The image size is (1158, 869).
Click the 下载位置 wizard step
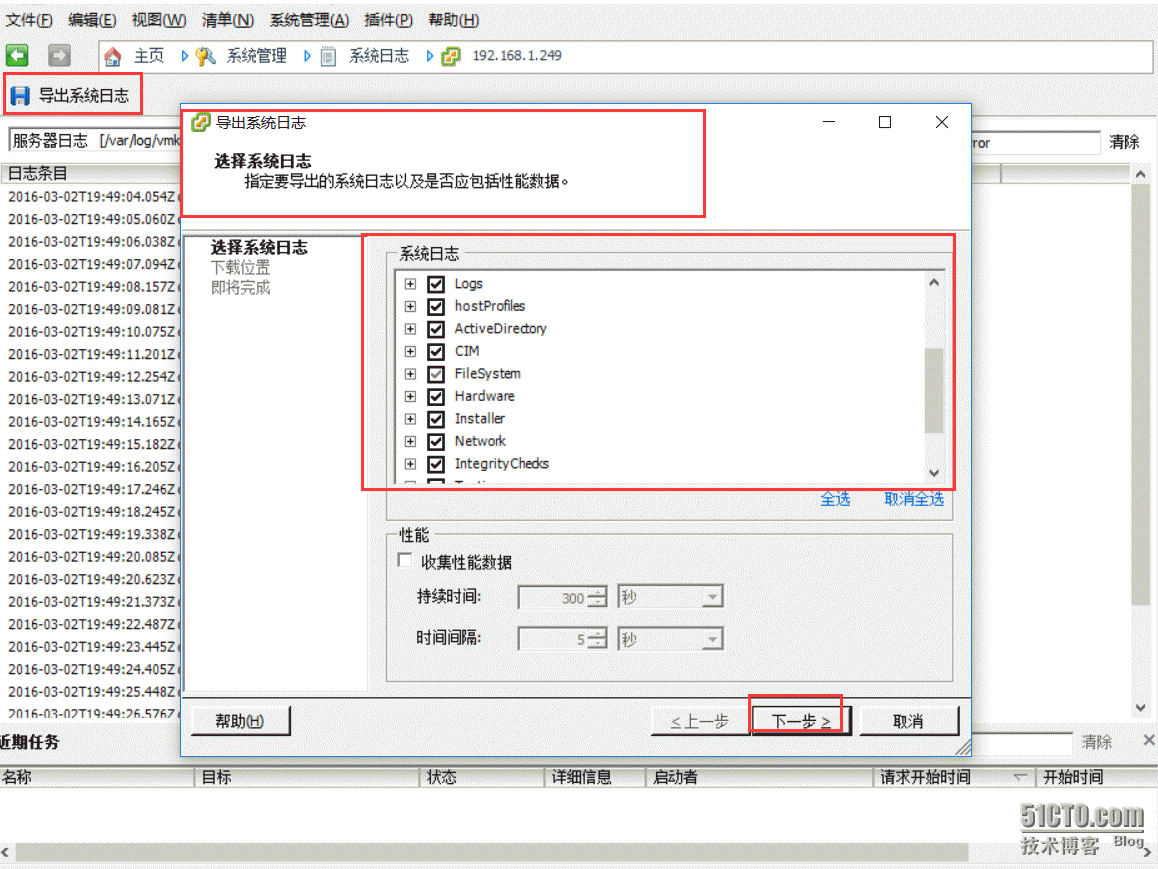[x=241, y=267]
